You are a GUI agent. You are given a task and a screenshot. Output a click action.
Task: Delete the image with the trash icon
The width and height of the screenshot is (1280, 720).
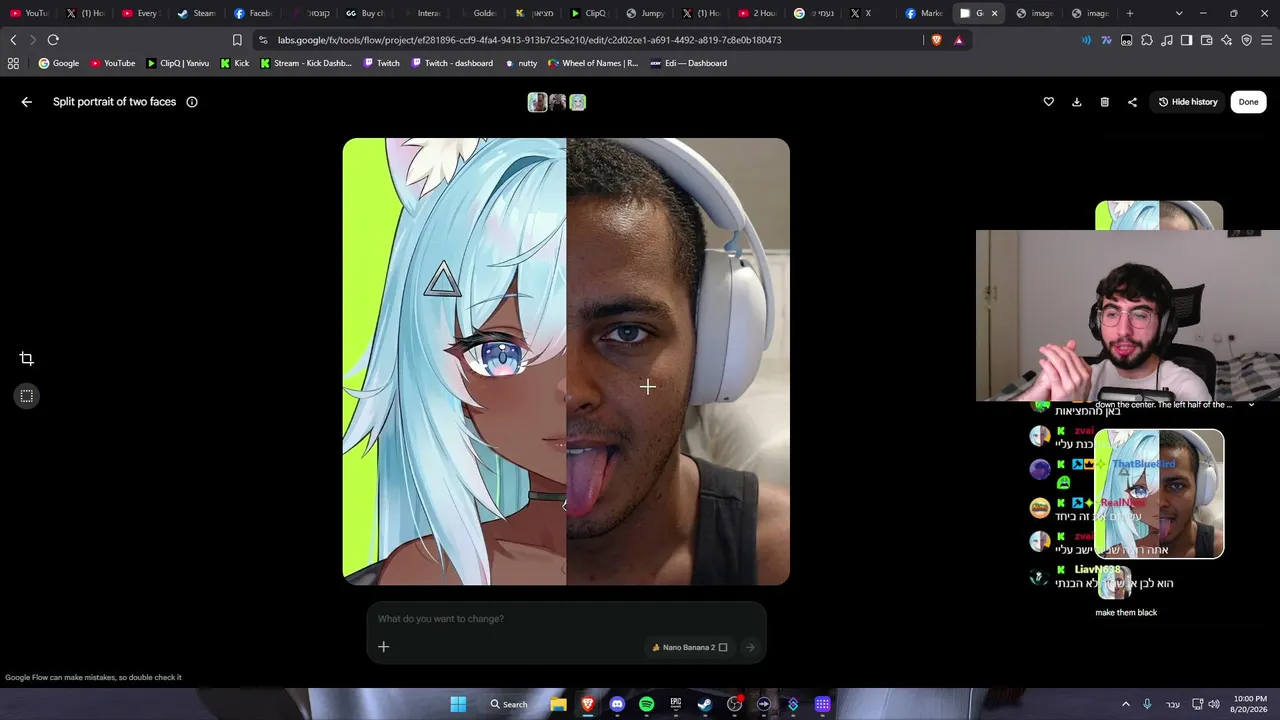pyautogui.click(x=1104, y=102)
